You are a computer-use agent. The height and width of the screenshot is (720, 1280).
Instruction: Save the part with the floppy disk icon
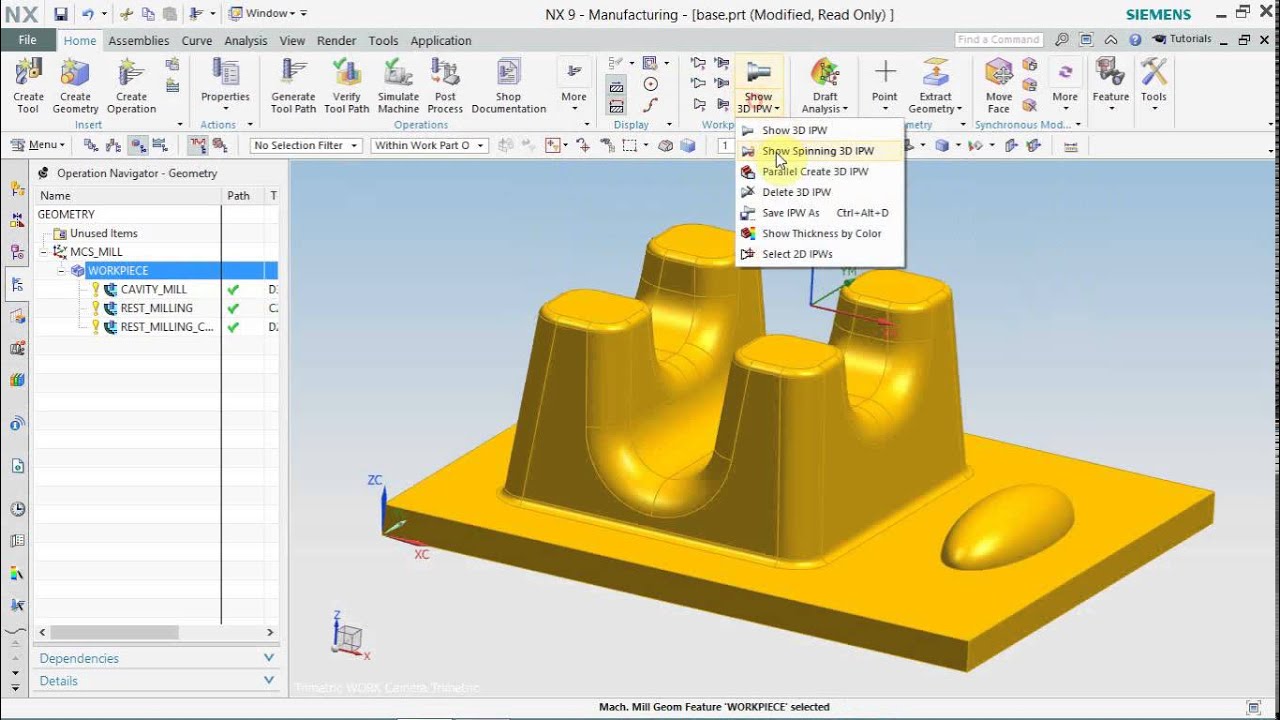point(61,14)
